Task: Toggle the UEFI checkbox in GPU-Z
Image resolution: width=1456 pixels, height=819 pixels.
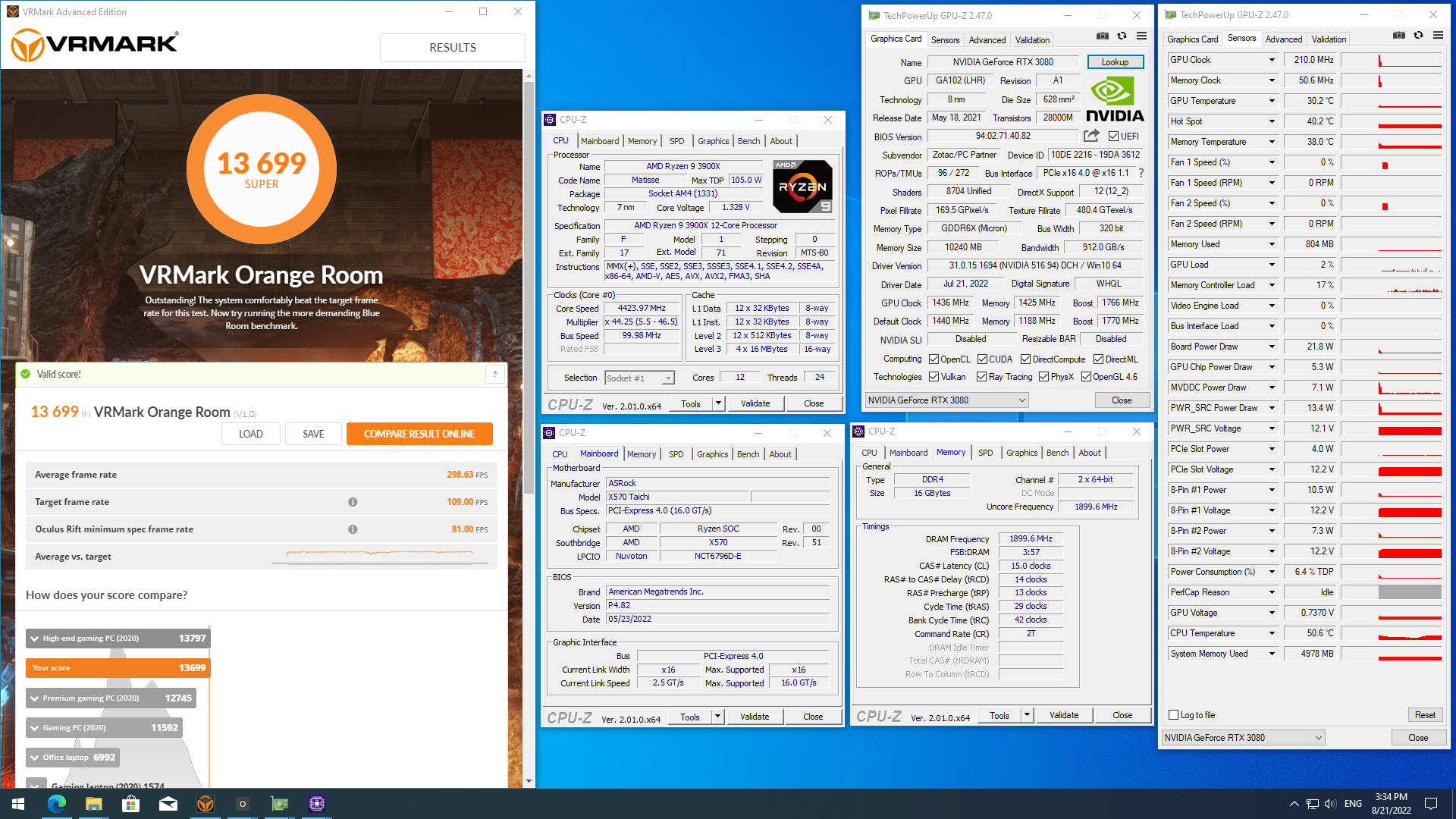Action: (x=1113, y=136)
